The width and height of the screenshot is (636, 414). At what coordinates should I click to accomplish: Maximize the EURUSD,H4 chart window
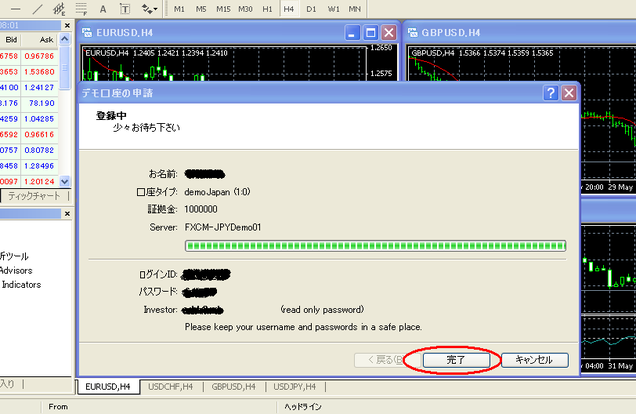(370, 33)
